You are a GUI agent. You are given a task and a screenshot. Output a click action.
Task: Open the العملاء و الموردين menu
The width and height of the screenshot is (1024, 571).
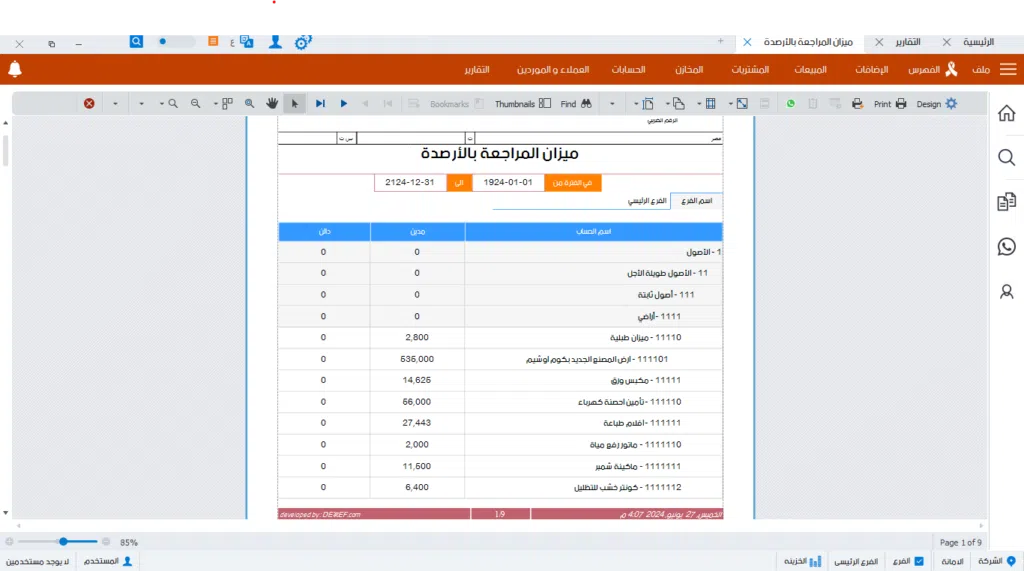(x=552, y=69)
